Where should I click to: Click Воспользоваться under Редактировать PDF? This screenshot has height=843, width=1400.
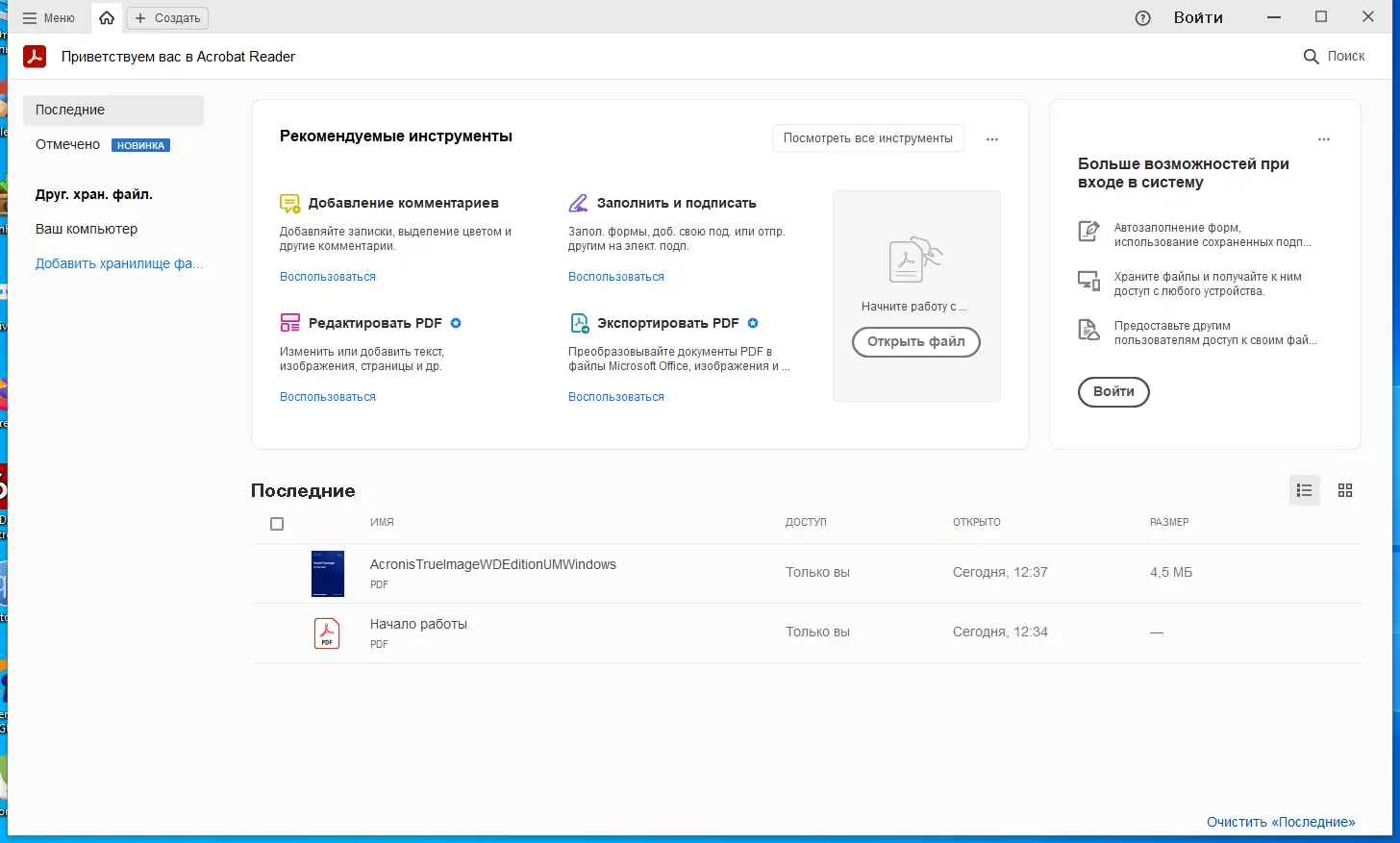click(328, 397)
